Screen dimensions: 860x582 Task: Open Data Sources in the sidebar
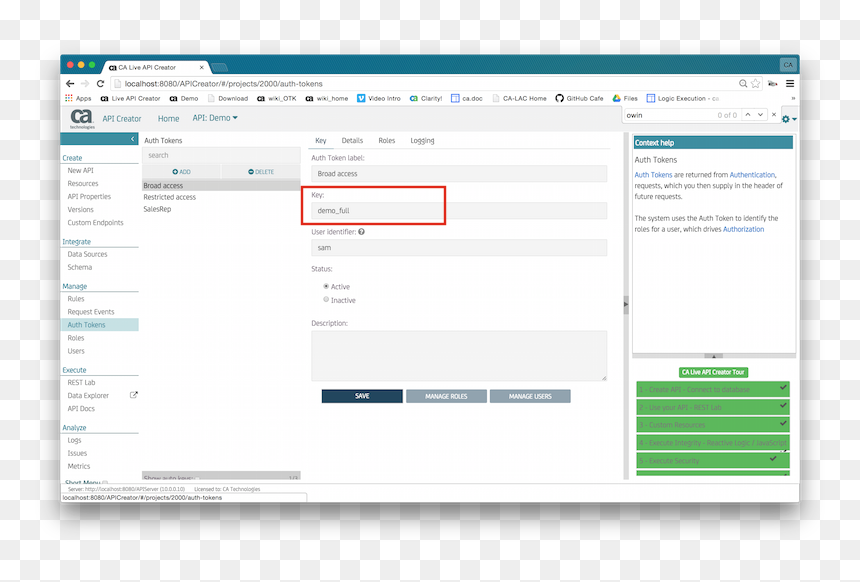87,254
